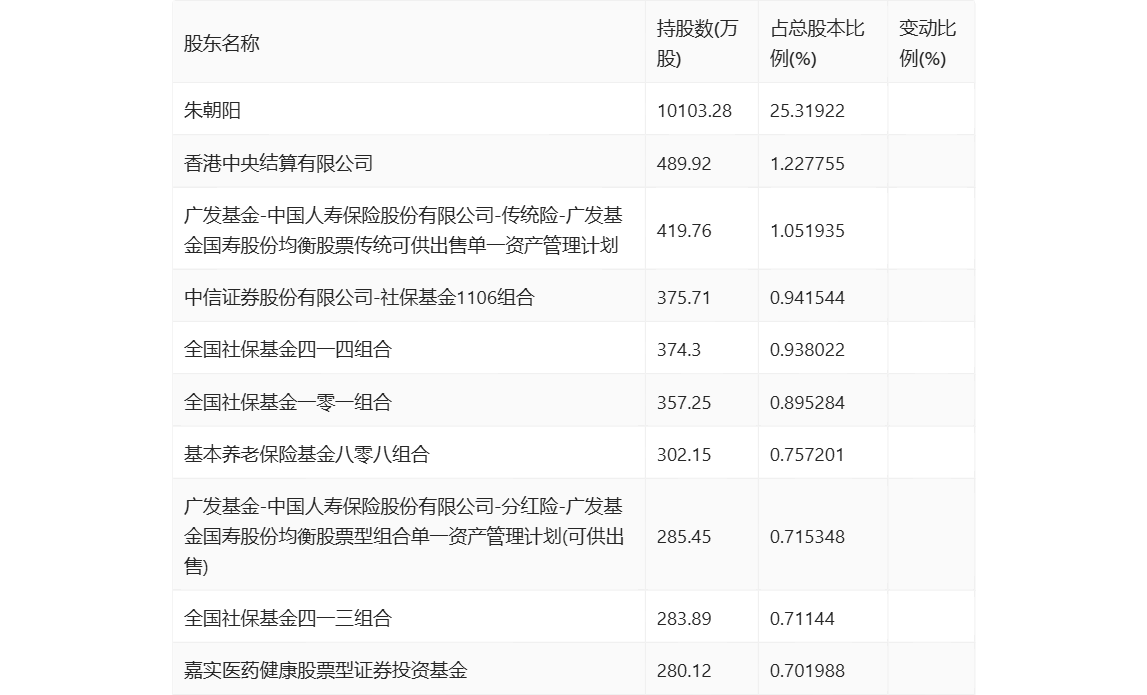Select the value 375.71
Viewport: 1147px width, 695px height.
683,297
